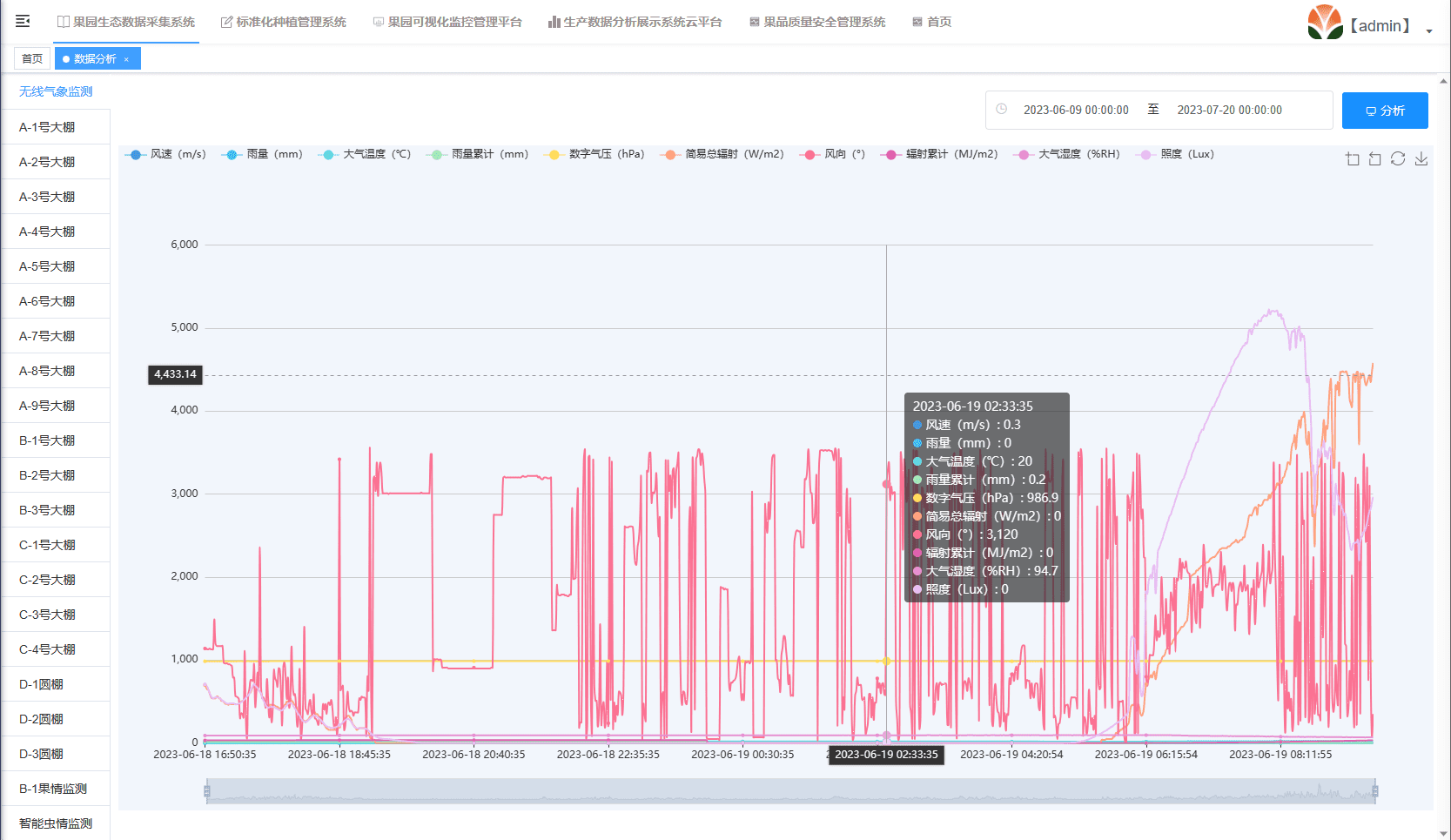Screen dimensions: 1451x840
Task: Open 果园可视化监控管理平台 top menu
Action: tap(447, 22)
